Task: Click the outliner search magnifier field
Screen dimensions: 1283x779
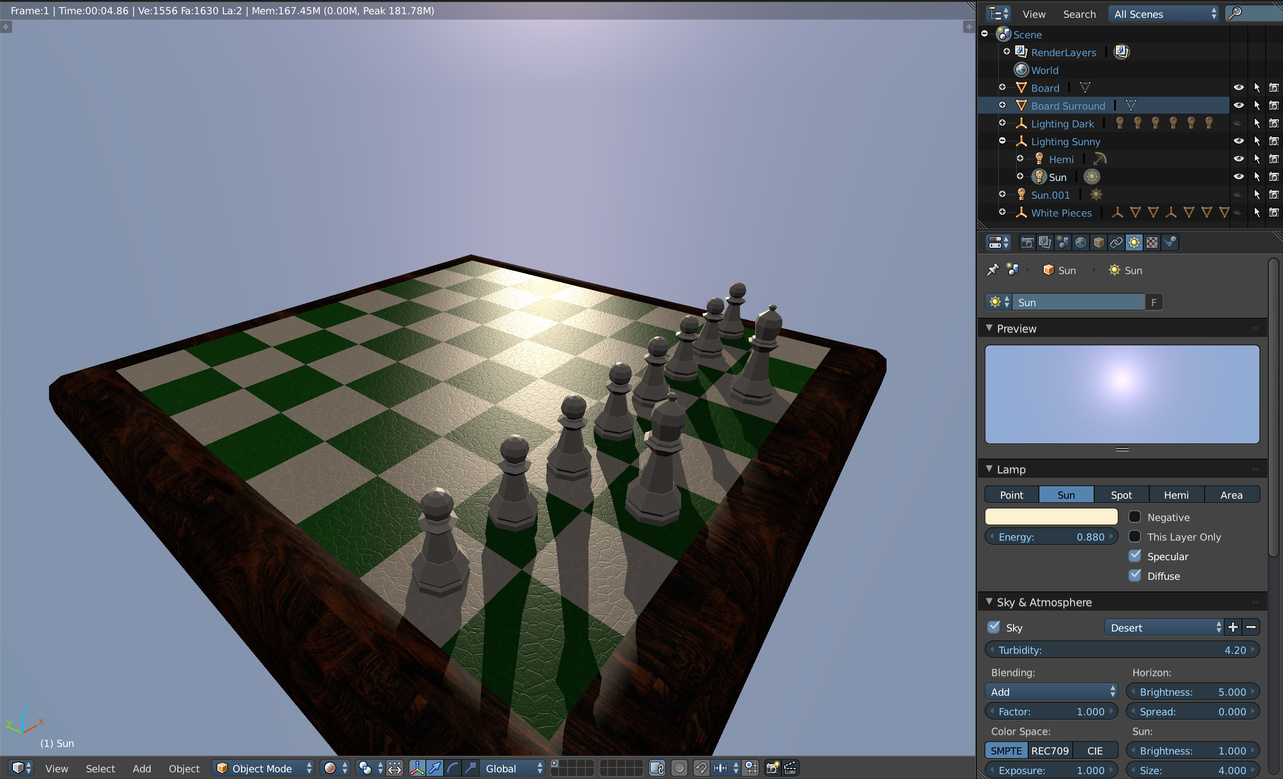Action: coord(1249,14)
